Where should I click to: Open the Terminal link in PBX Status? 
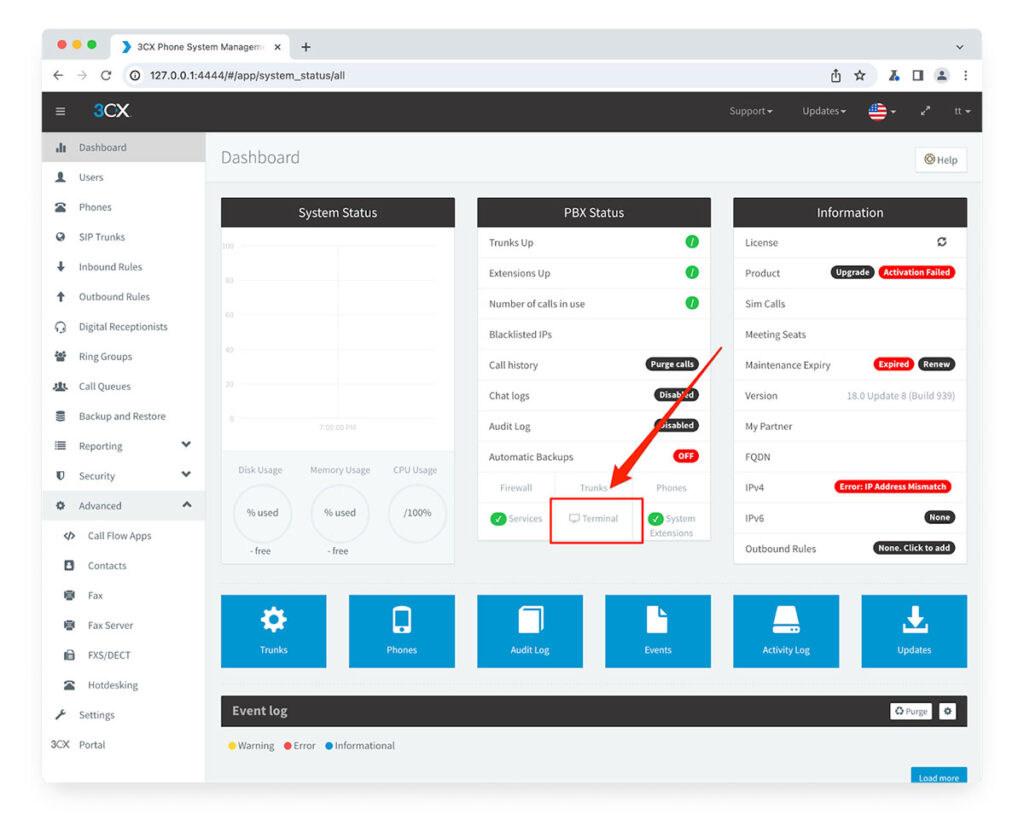(x=594, y=519)
